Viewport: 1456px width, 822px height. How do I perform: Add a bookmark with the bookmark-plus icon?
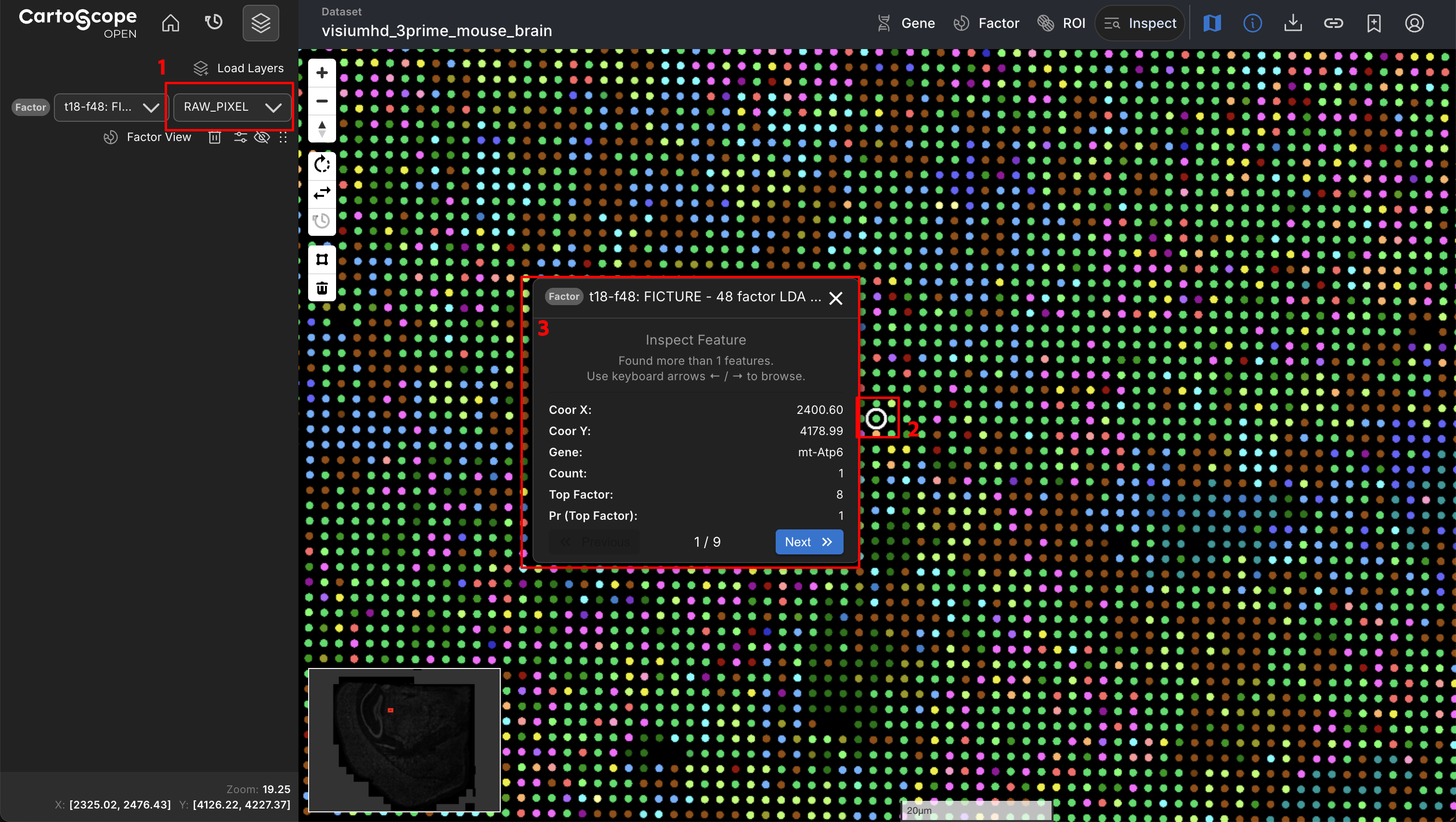click(x=1374, y=23)
